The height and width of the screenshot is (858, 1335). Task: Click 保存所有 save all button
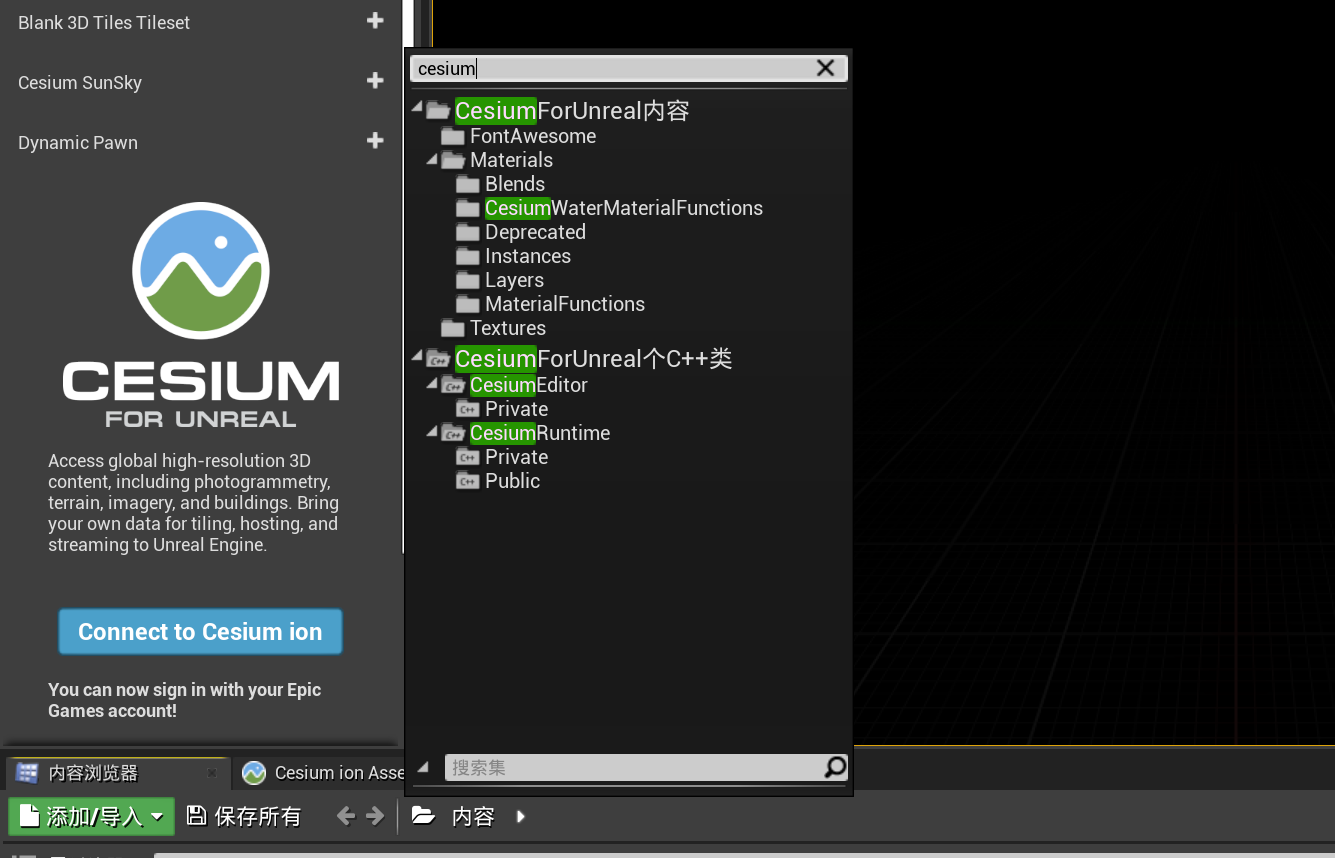tap(244, 816)
